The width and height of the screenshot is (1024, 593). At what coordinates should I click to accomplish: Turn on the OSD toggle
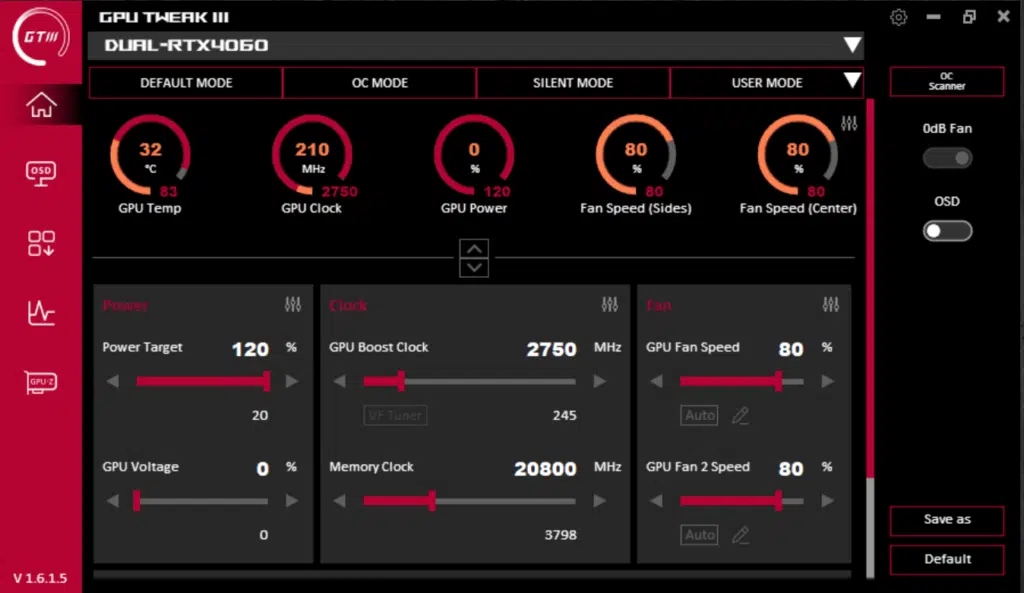click(x=947, y=230)
